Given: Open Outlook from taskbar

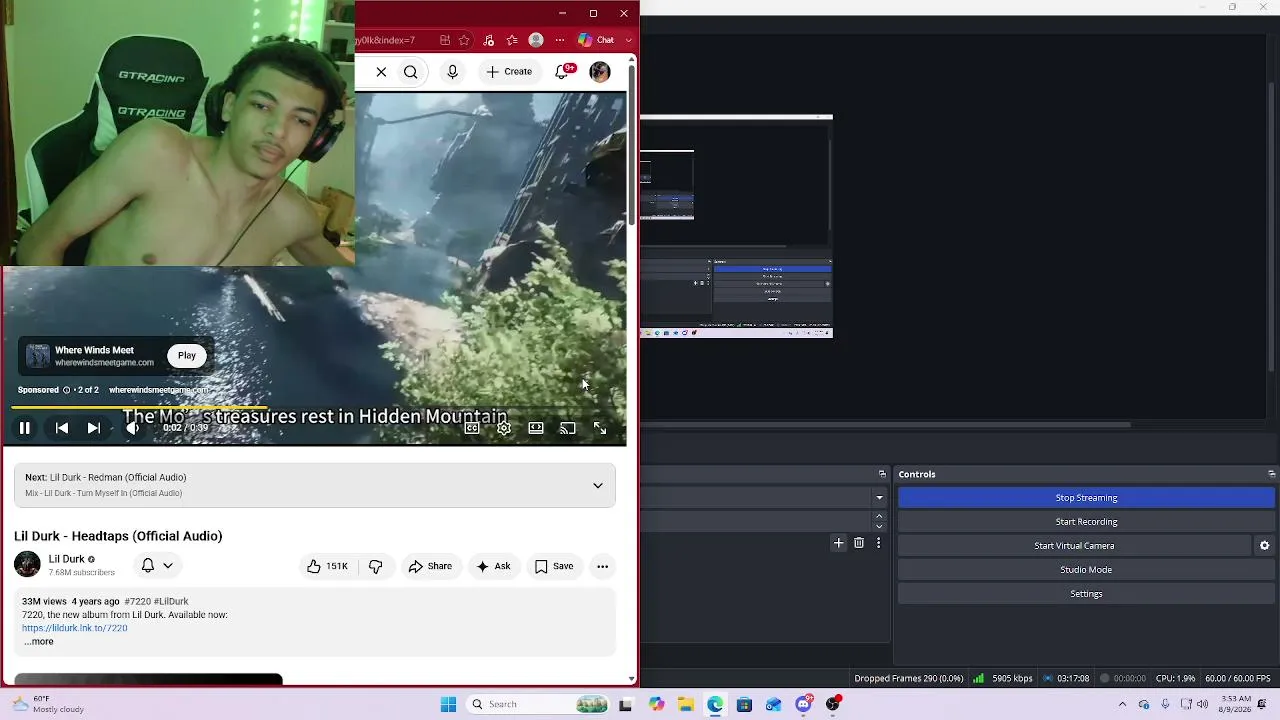Looking at the screenshot, I should pos(774,704).
